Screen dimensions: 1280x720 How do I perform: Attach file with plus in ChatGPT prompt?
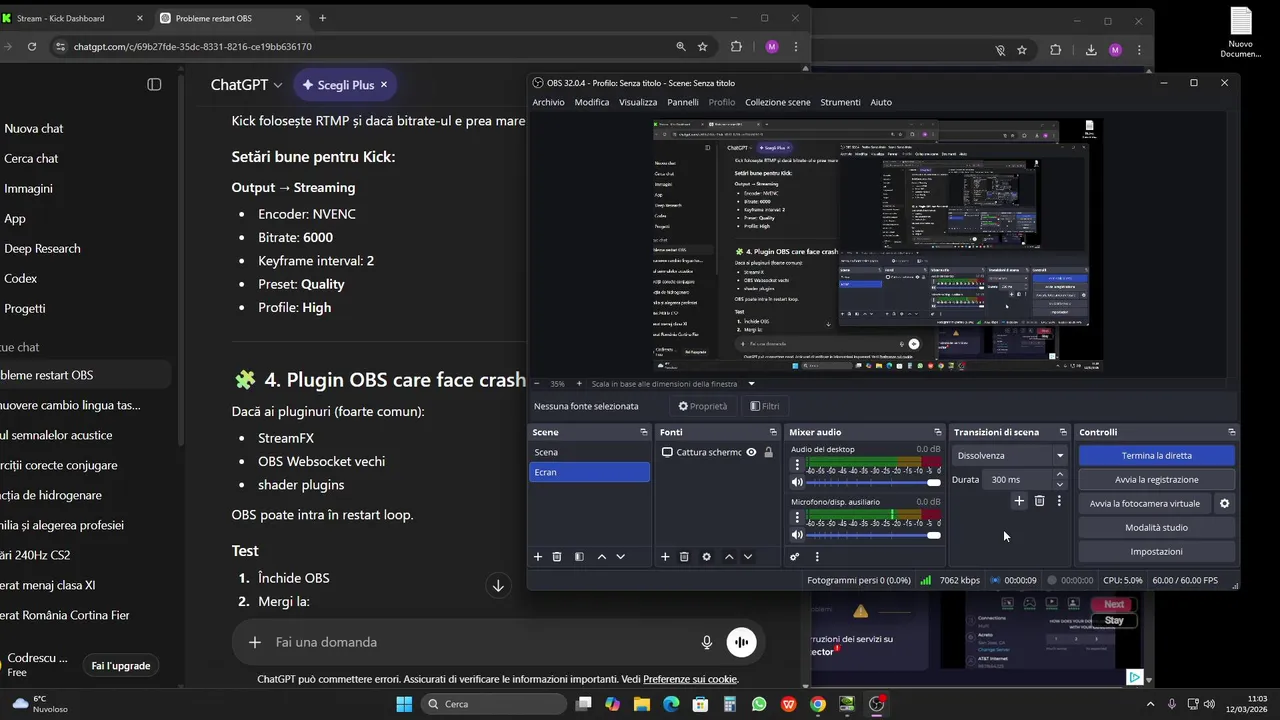255,642
